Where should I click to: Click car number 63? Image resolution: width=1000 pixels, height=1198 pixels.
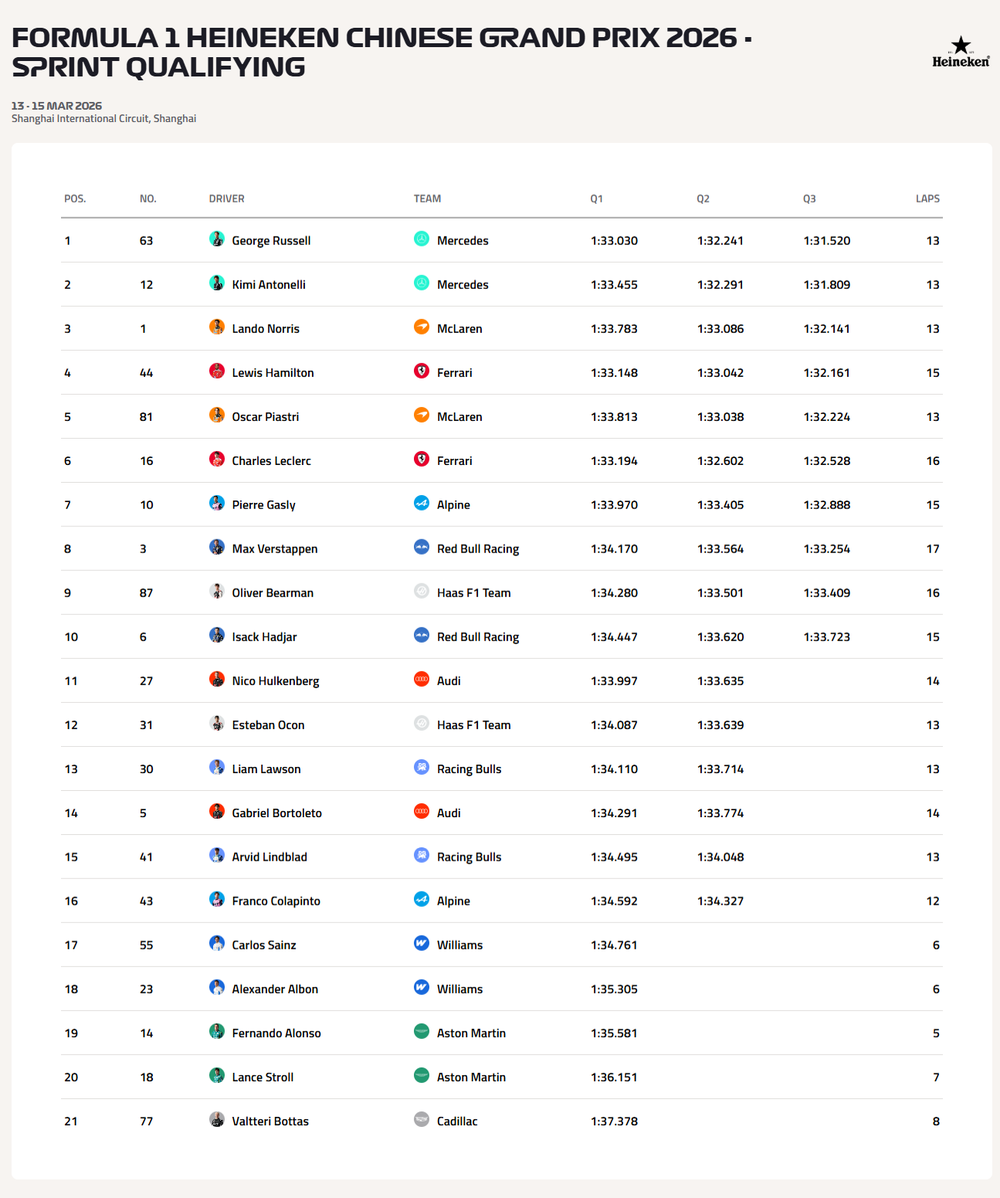[147, 241]
